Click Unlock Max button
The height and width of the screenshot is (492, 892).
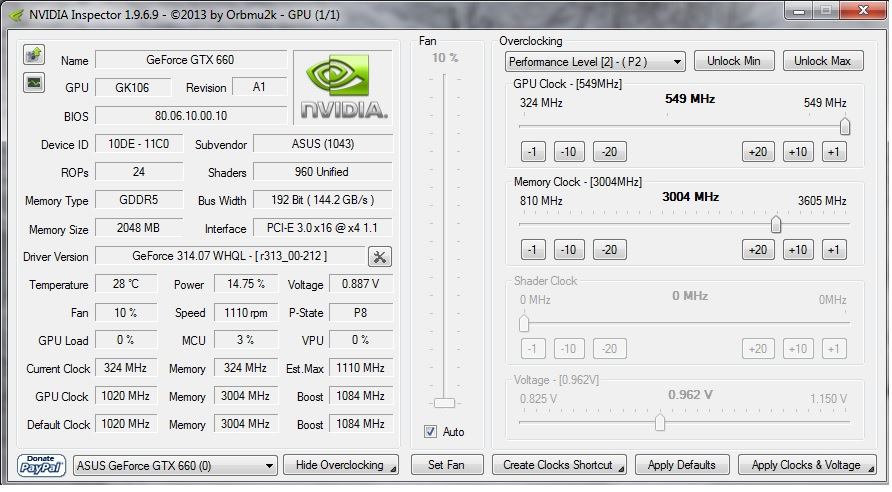click(x=823, y=61)
